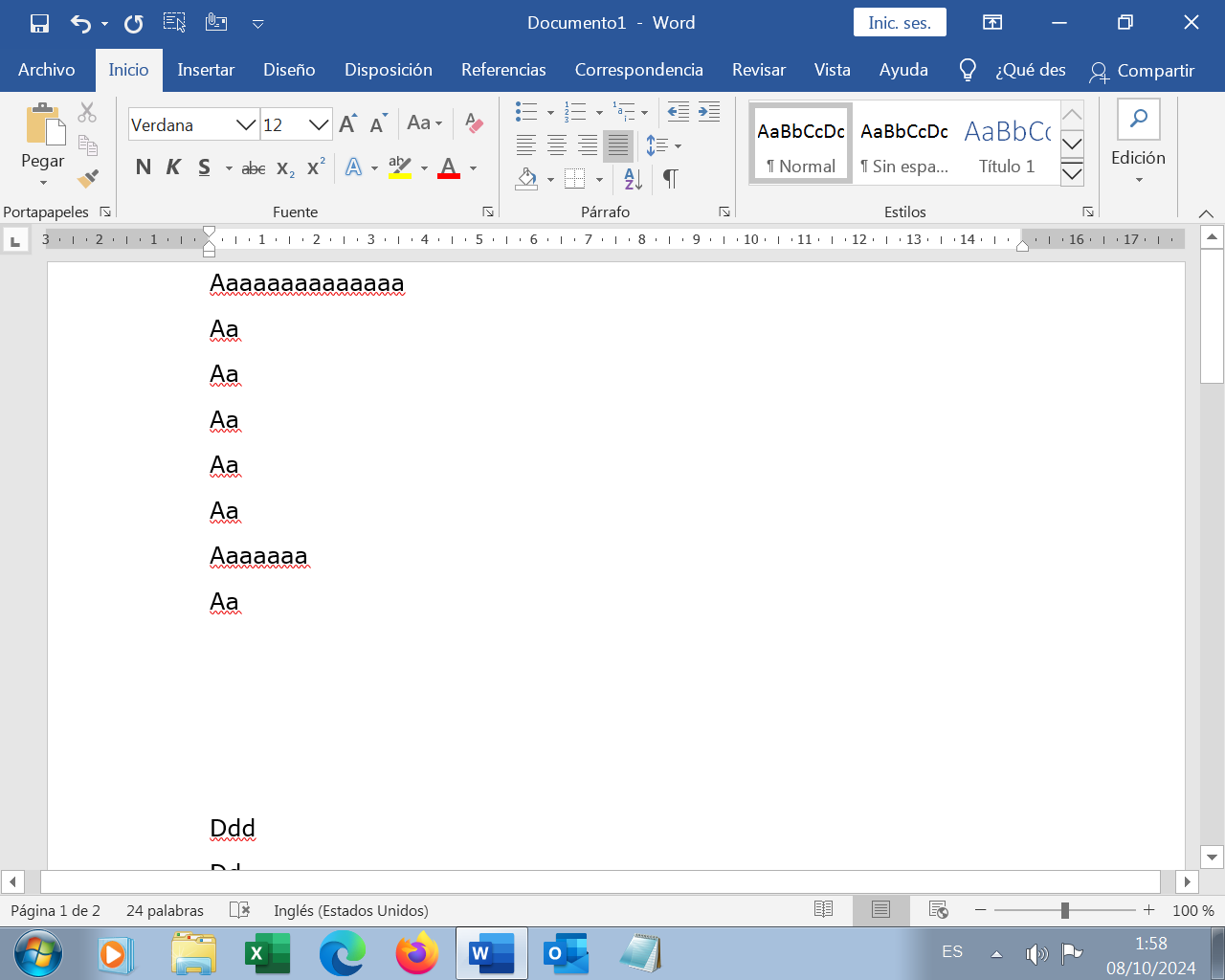Switch to the Insertar ribbon tab
Screen dimensions: 1225x980
click(x=206, y=70)
